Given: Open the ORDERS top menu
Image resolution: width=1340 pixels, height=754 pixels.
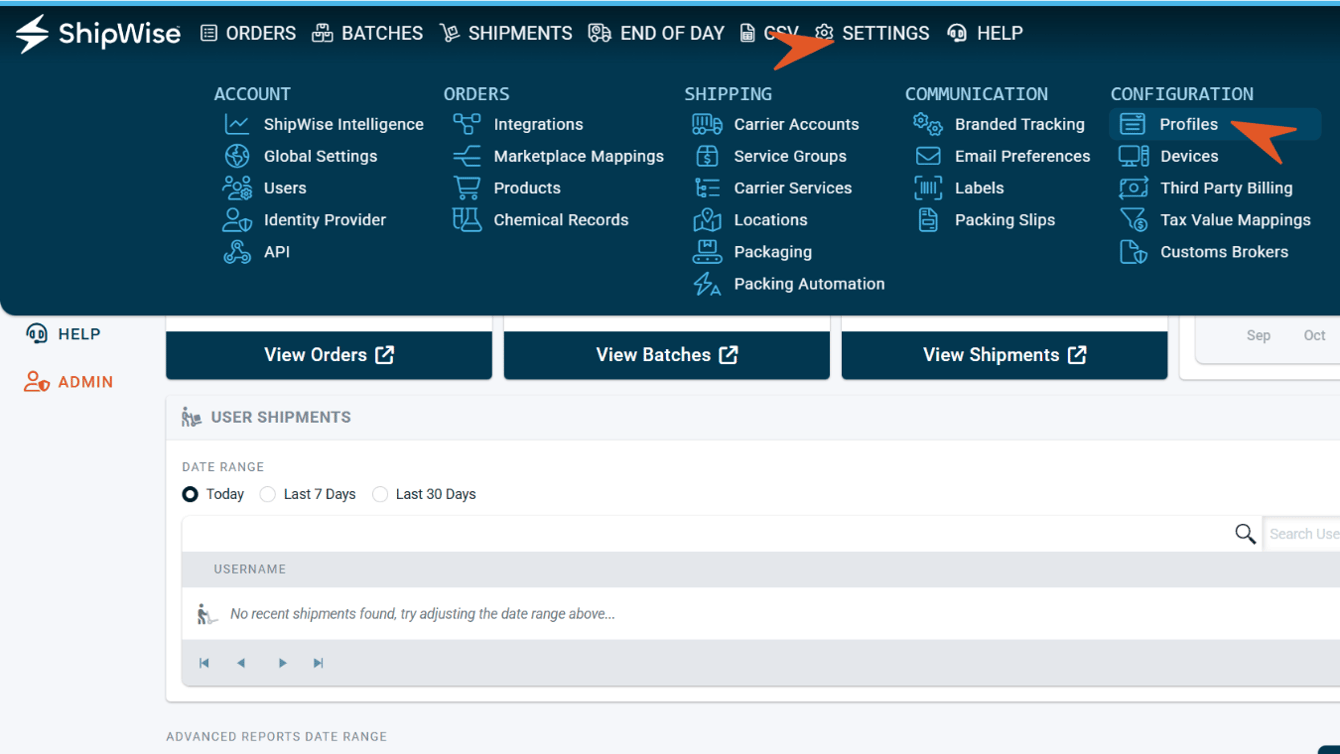Looking at the screenshot, I should click(x=248, y=33).
